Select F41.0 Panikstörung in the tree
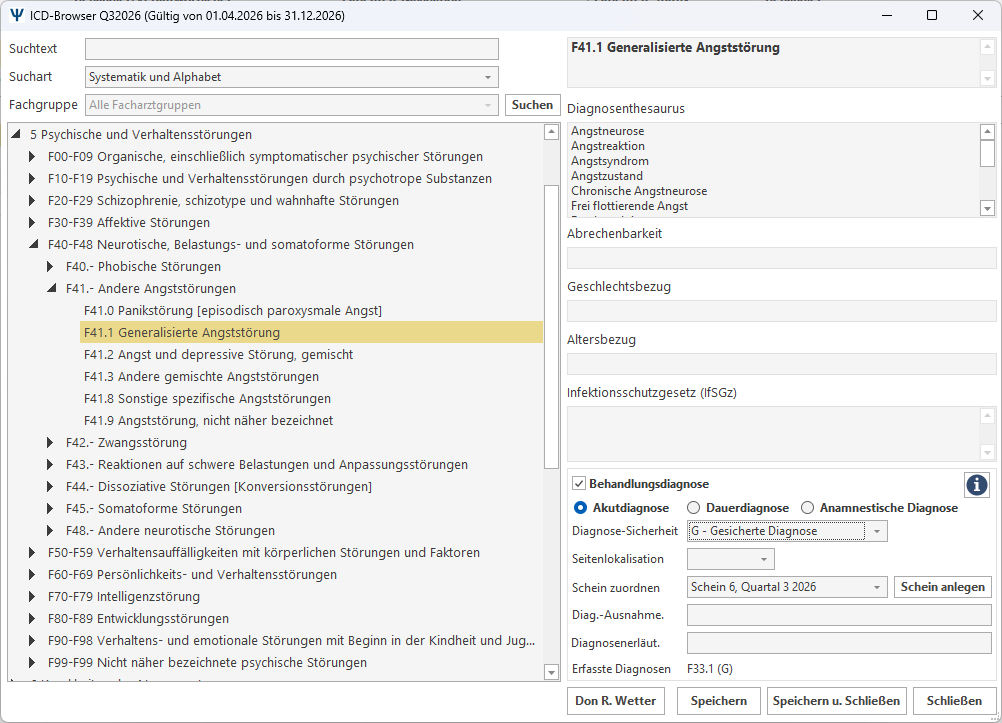This screenshot has height=723, width=1002. coord(233,311)
